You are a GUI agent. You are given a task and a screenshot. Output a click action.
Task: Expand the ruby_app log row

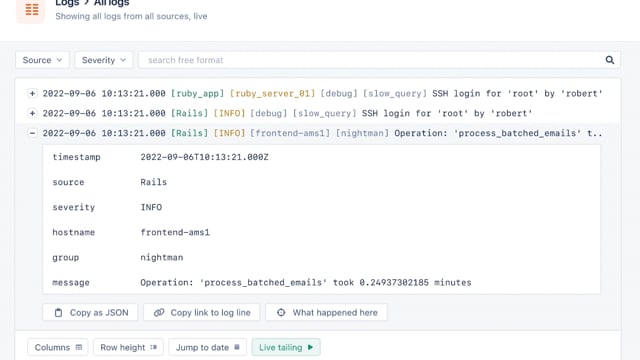point(32,93)
